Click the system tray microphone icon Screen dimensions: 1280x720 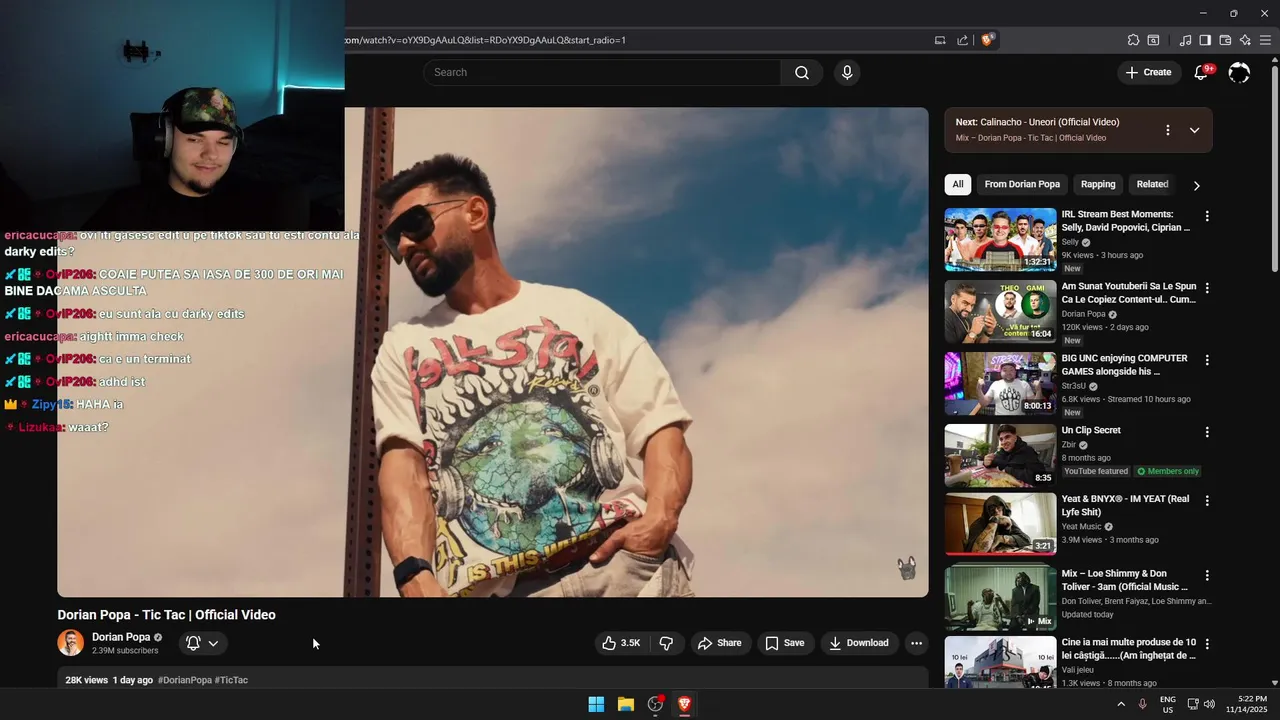(1142, 704)
